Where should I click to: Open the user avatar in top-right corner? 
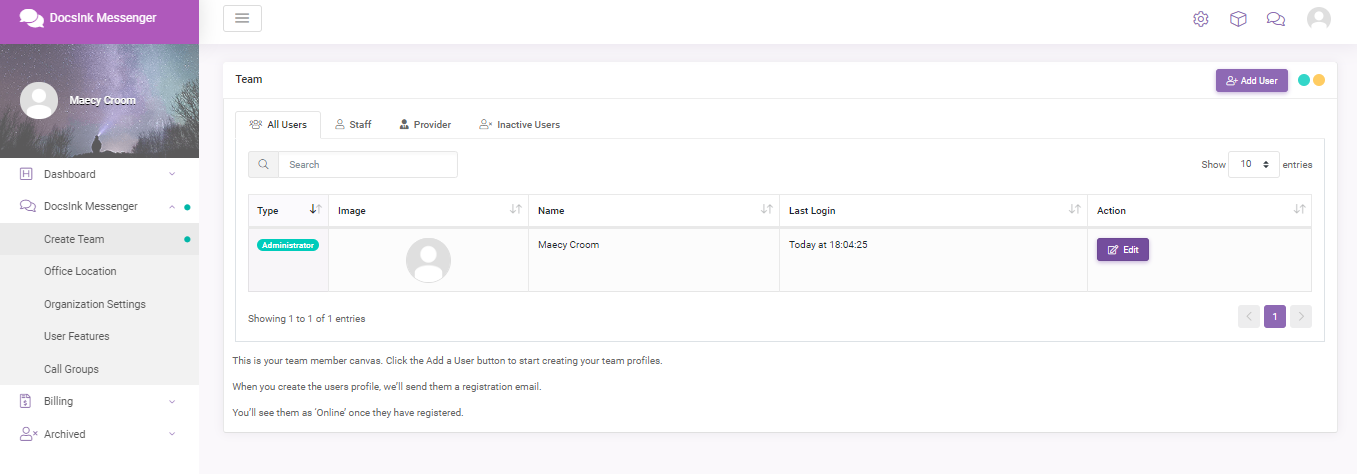coord(1319,19)
